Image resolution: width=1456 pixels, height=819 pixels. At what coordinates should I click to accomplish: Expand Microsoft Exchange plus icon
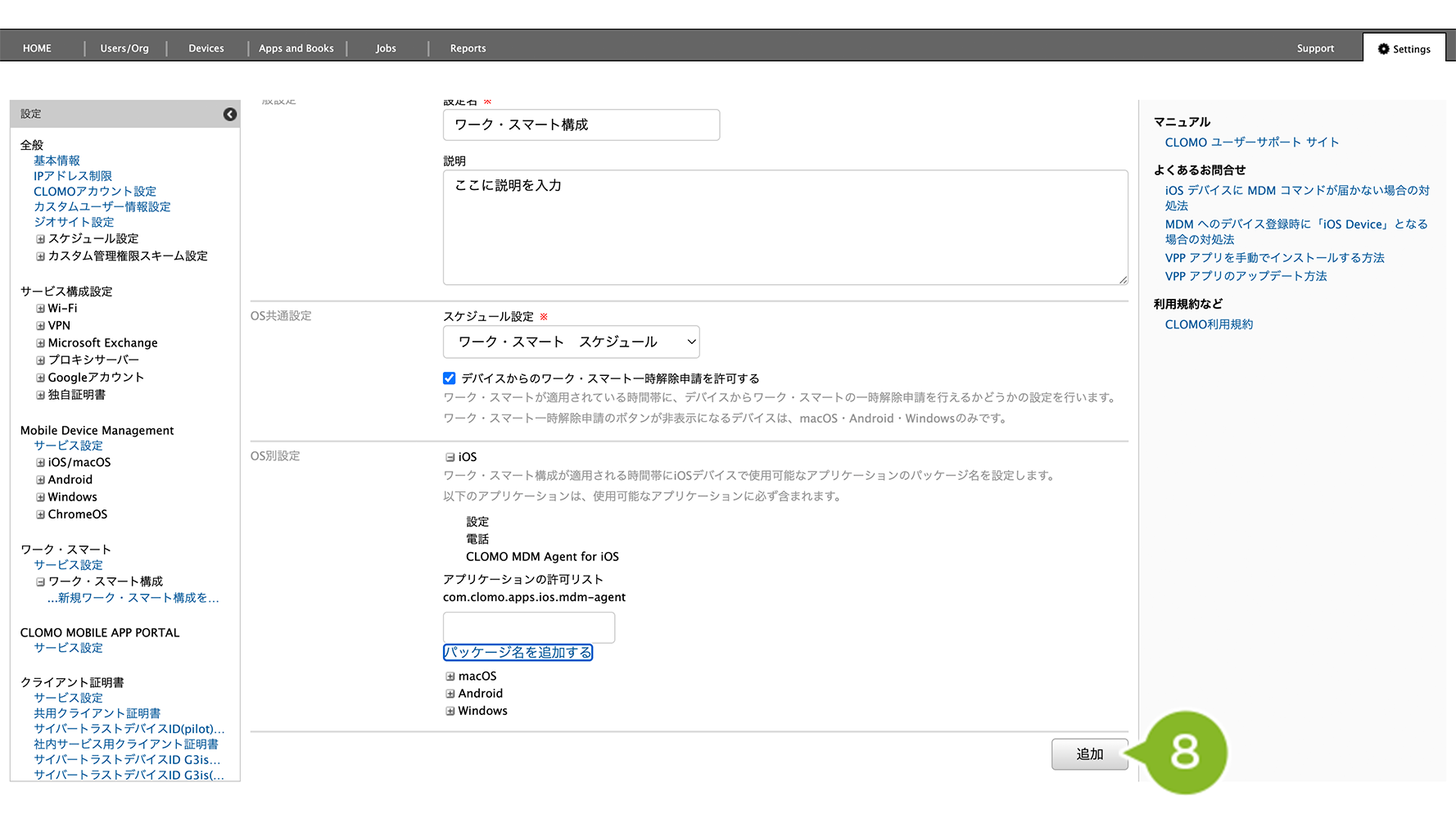point(40,343)
